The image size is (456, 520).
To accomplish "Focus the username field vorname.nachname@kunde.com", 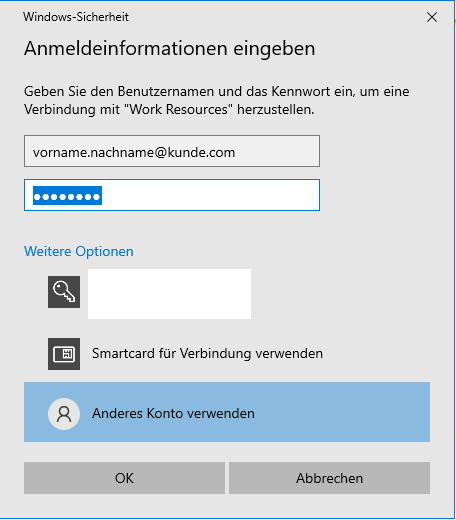I will tap(172, 151).
